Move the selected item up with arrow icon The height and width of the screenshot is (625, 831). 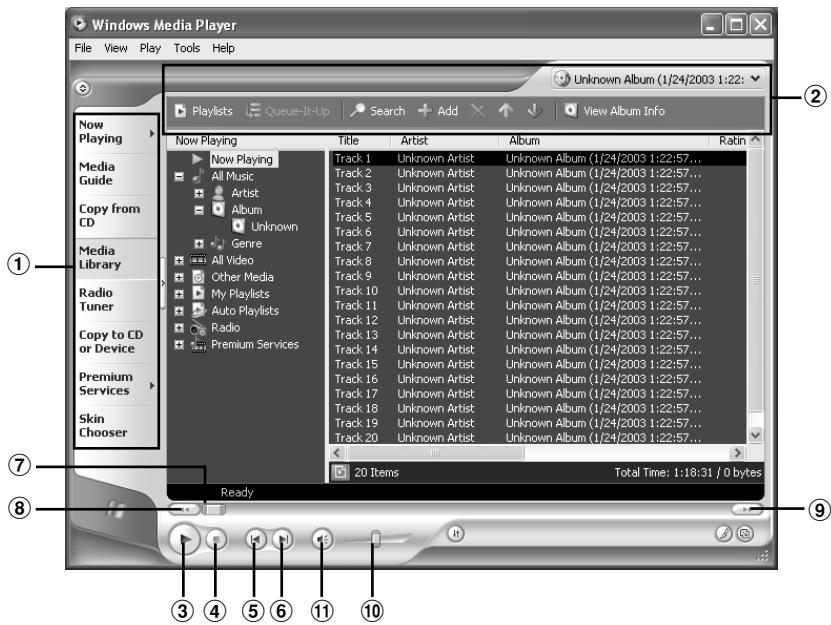pos(506,111)
